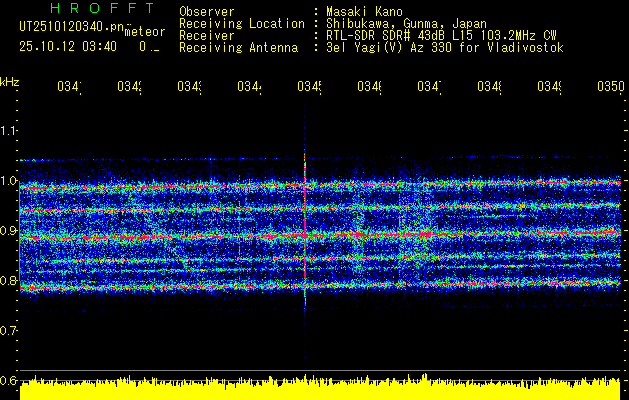629x400 pixels.
Task: Click the 0344 time marker
Action: point(249,87)
